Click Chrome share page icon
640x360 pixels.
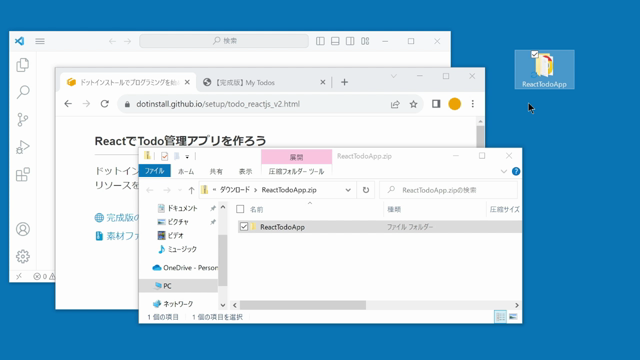395,104
